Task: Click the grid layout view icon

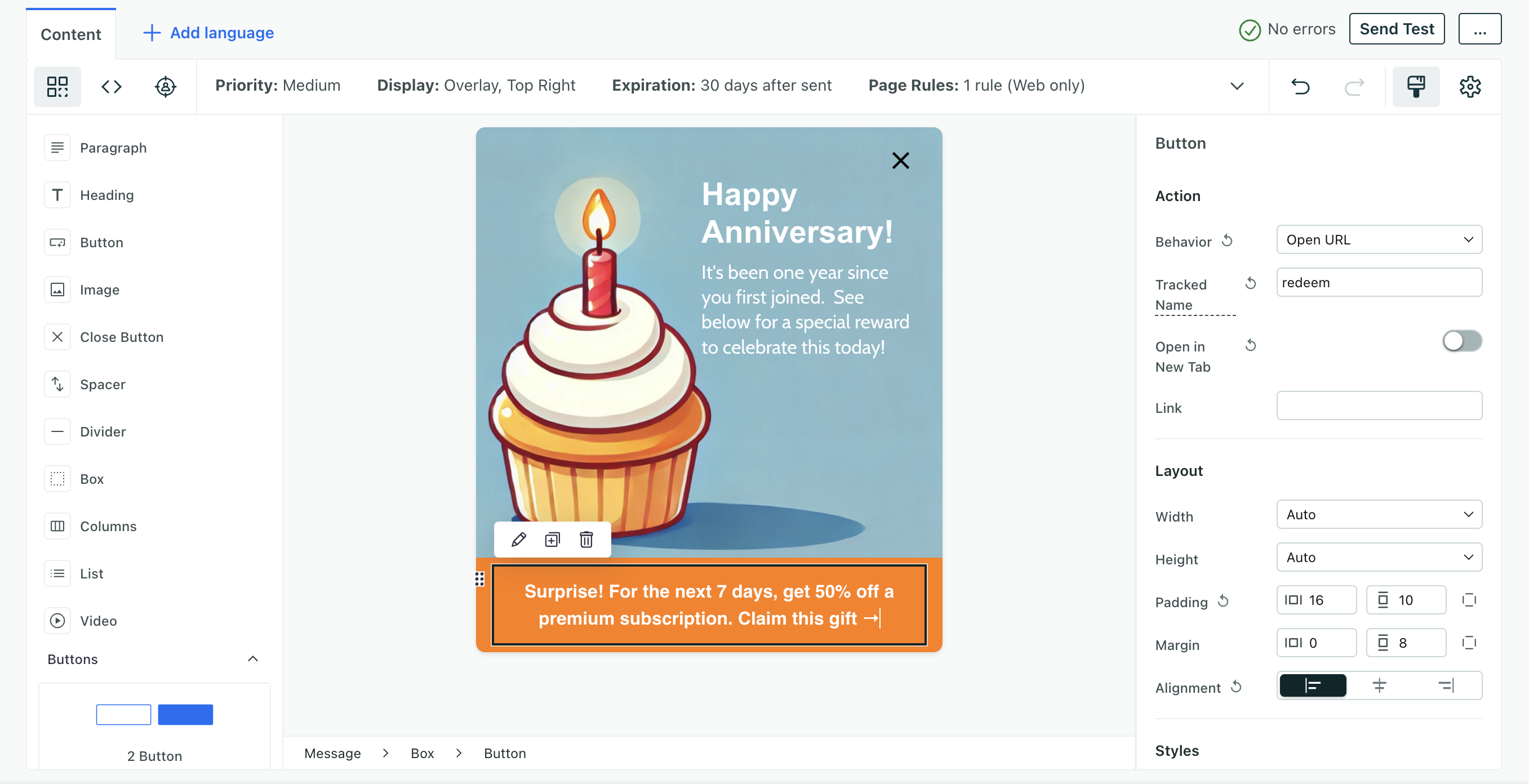Action: (x=57, y=86)
